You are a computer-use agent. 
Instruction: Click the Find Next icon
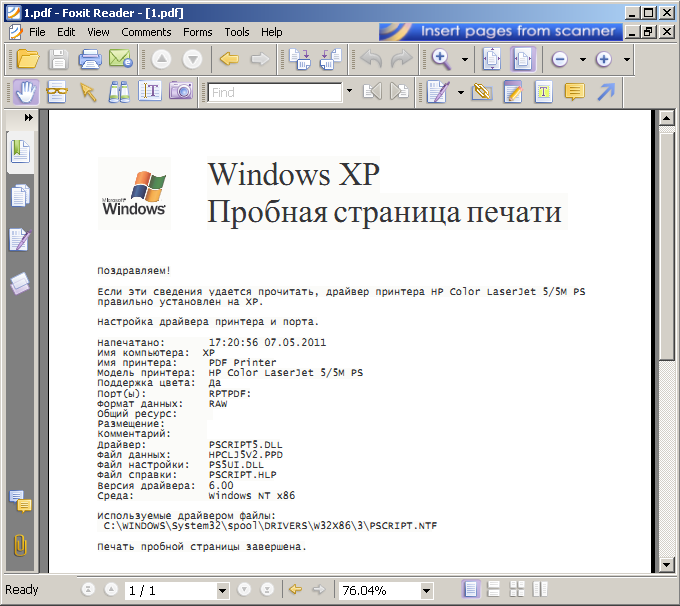tap(399, 92)
